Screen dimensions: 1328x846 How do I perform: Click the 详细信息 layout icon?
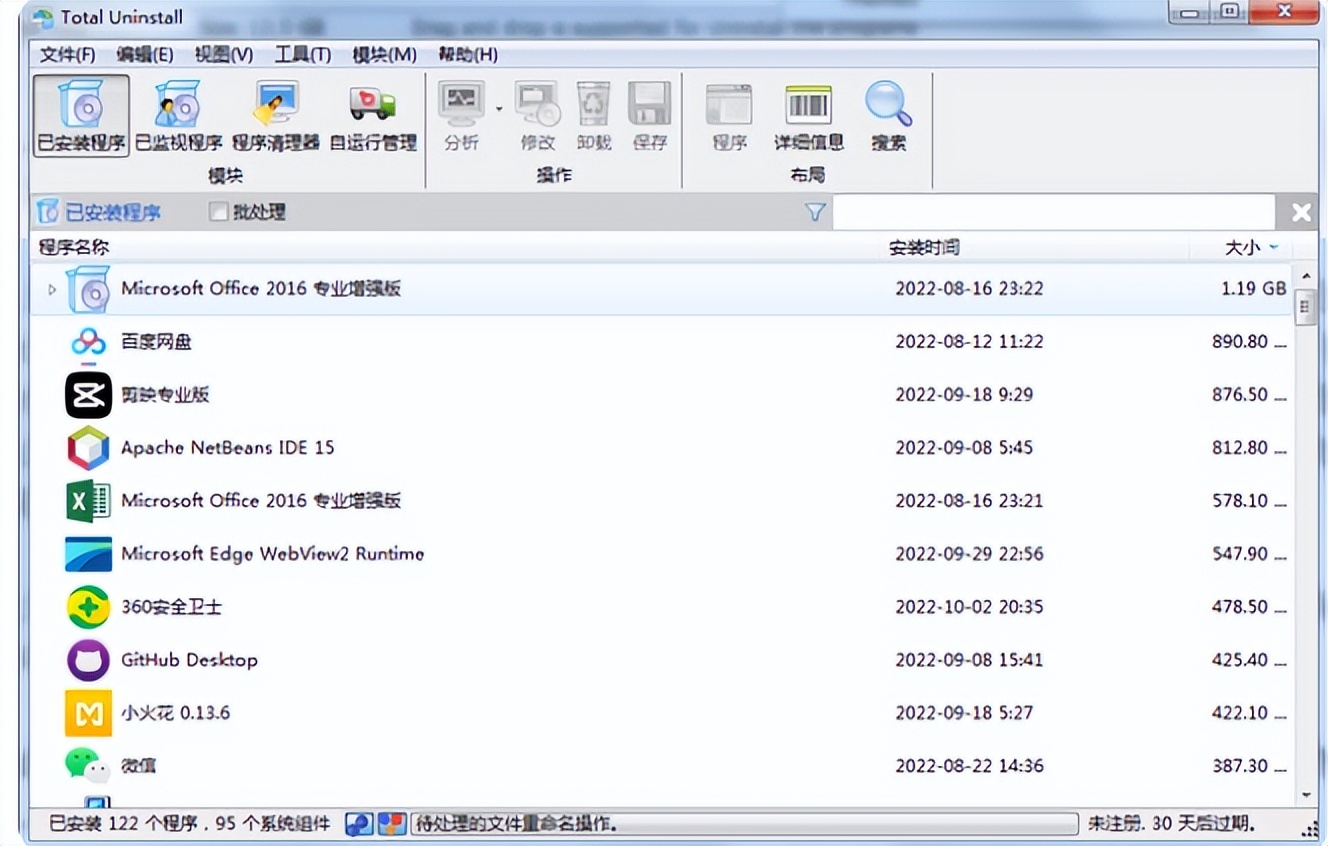[807, 115]
